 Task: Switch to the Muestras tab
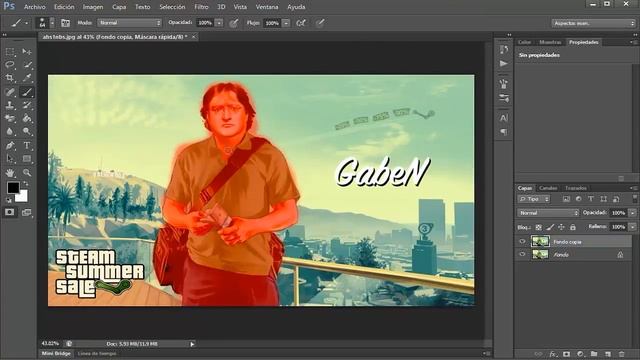(550, 42)
